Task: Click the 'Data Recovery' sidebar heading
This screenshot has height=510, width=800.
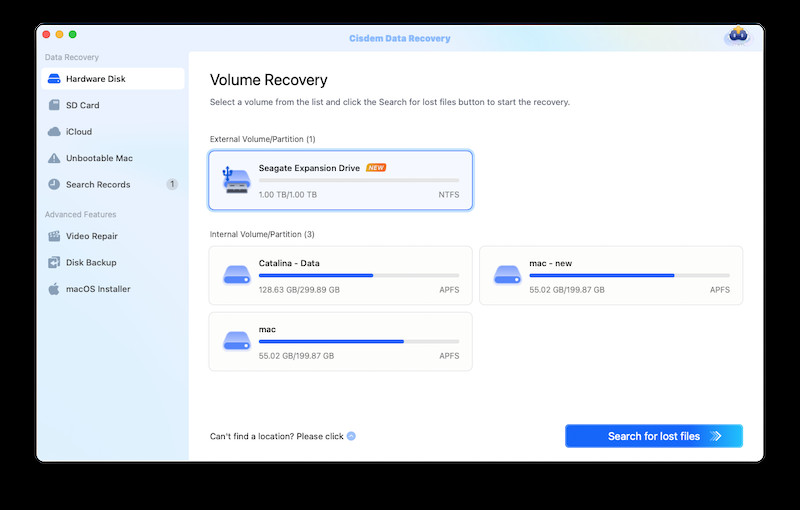Action: click(x=71, y=57)
